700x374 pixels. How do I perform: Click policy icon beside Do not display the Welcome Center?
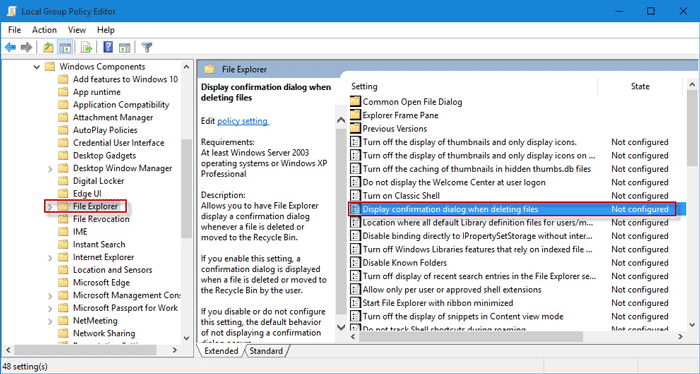(x=355, y=182)
